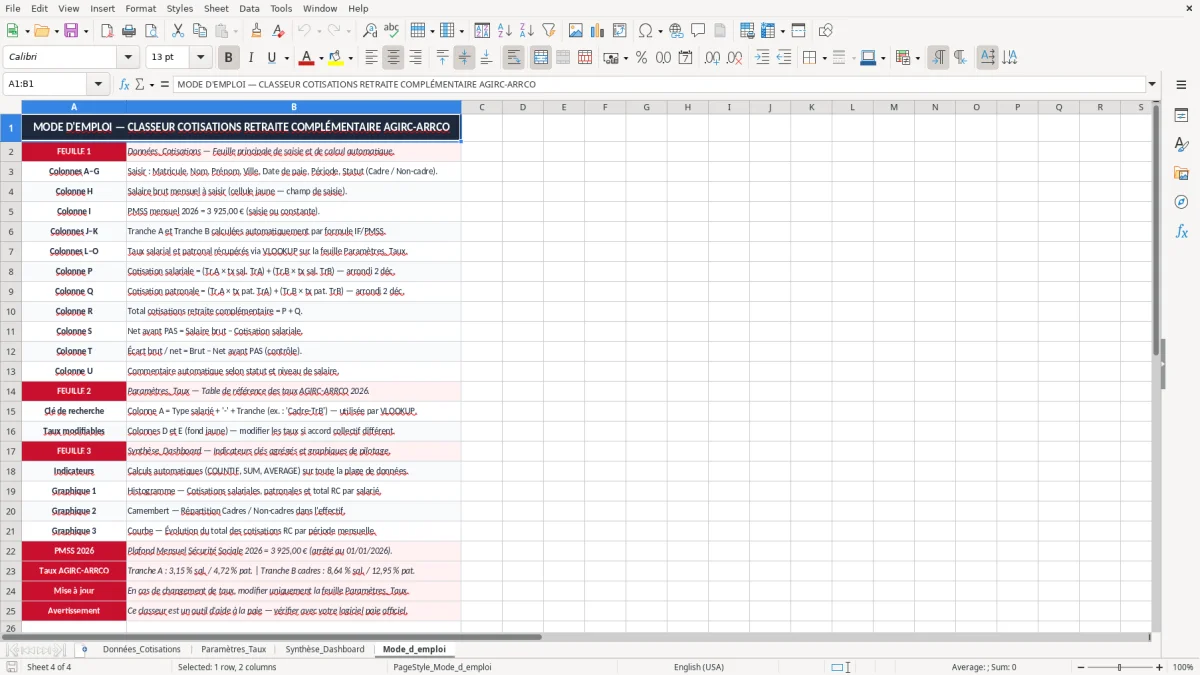The height and width of the screenshot is (675, 1200).
Task: Toggle Center Horizontally alignment
Action: [x=393, y=58]
